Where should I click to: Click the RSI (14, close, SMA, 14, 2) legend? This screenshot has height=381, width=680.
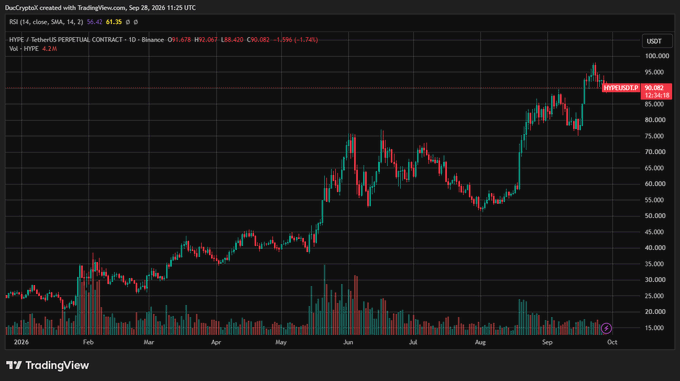click(46, 22)
